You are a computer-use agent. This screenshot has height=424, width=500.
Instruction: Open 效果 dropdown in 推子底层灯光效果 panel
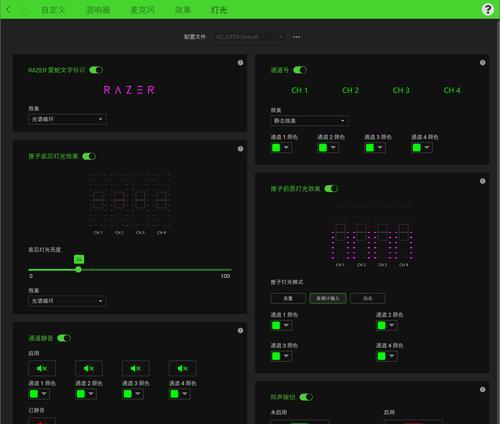click(x=67, y=301)
